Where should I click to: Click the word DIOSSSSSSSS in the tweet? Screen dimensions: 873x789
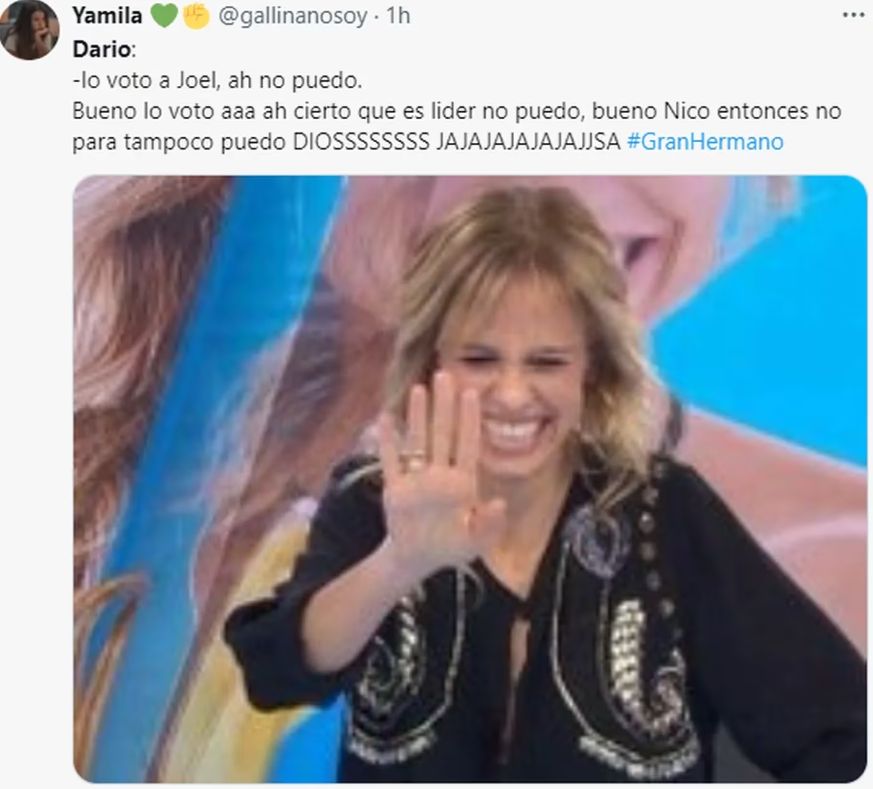(361, 141)
